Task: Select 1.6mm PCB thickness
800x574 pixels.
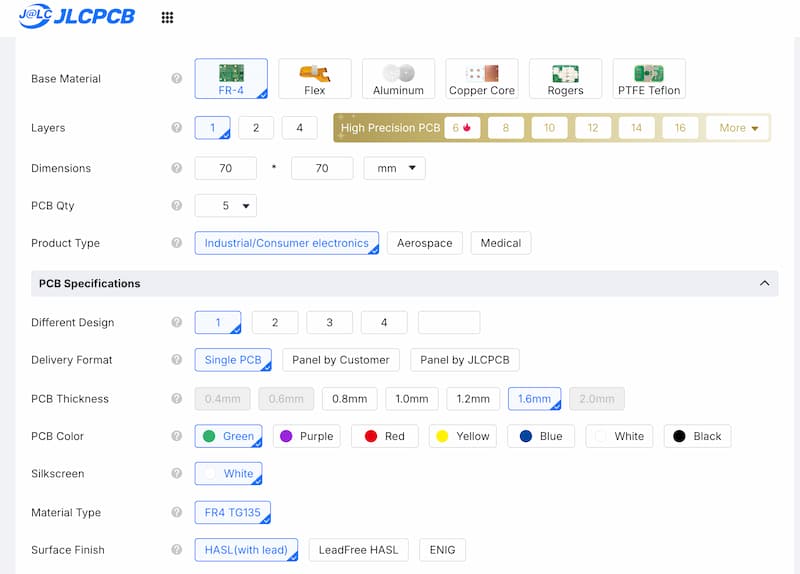Action: 535,398
